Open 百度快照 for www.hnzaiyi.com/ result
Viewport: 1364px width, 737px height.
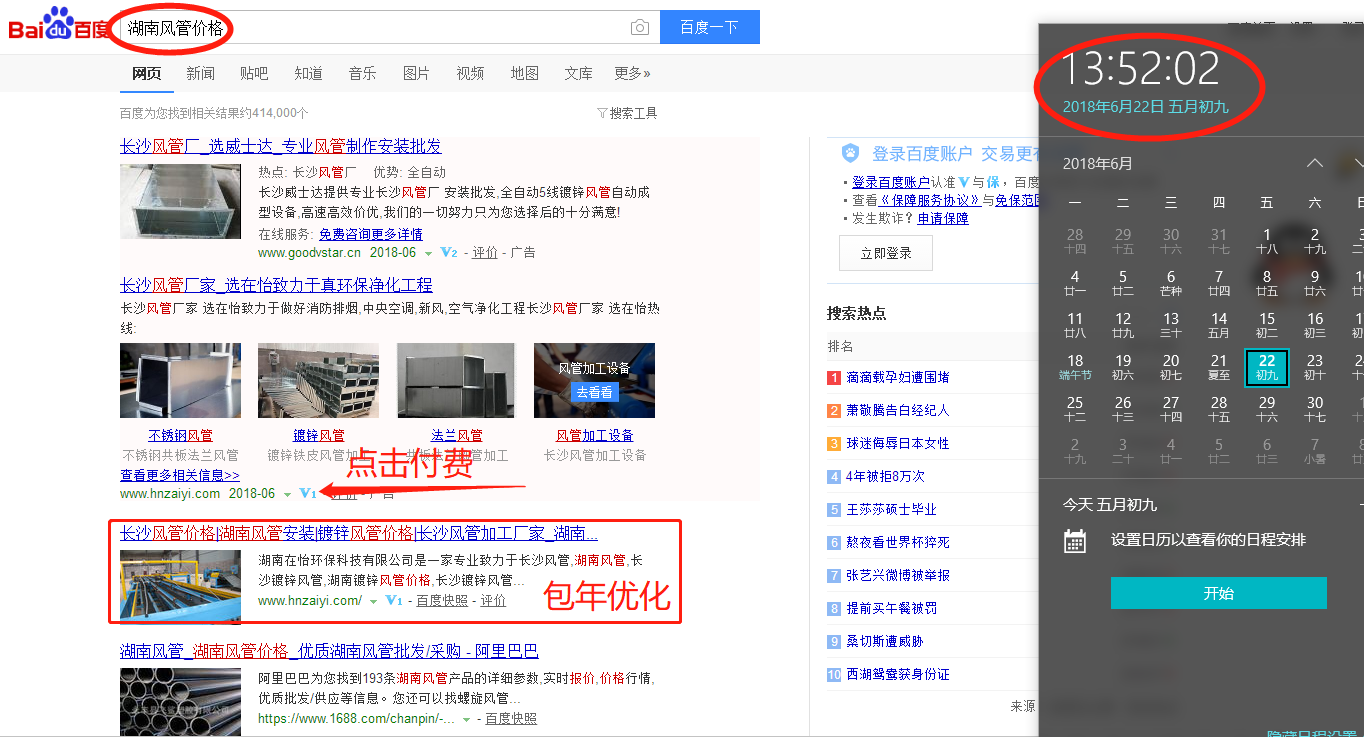[442, 601]
